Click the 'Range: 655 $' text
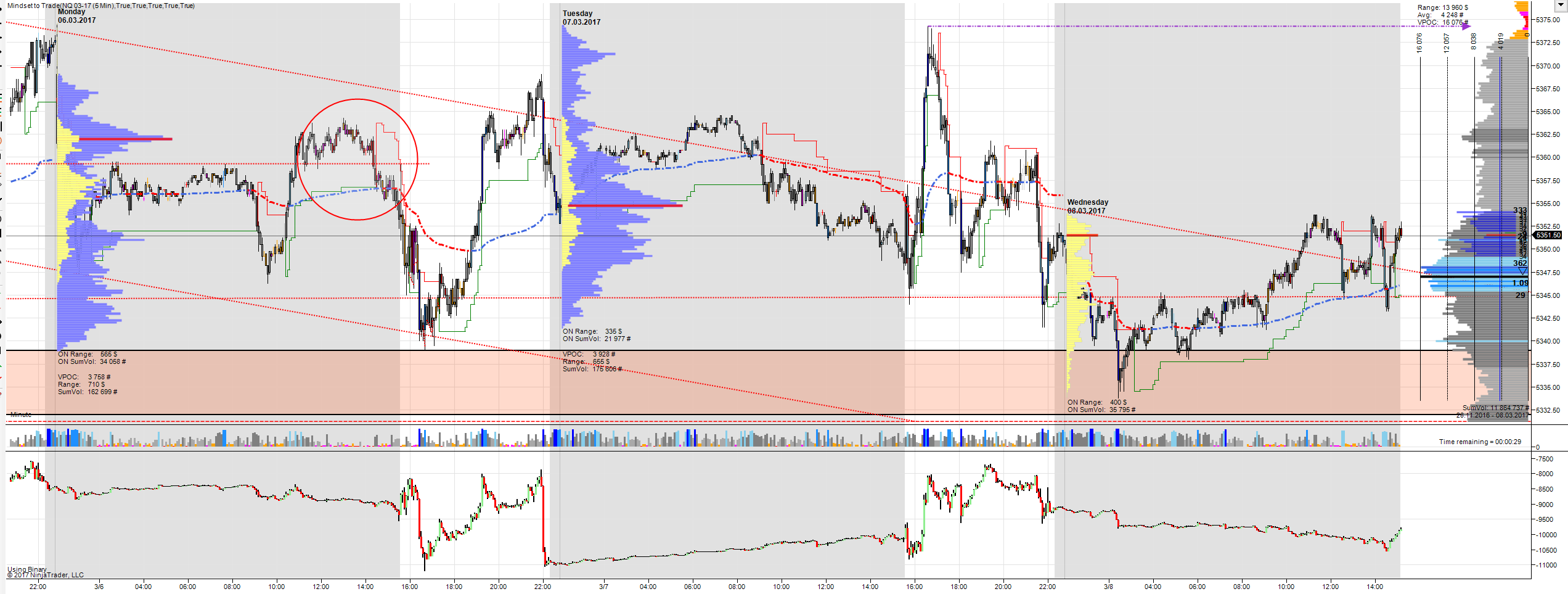 (586, 361)
